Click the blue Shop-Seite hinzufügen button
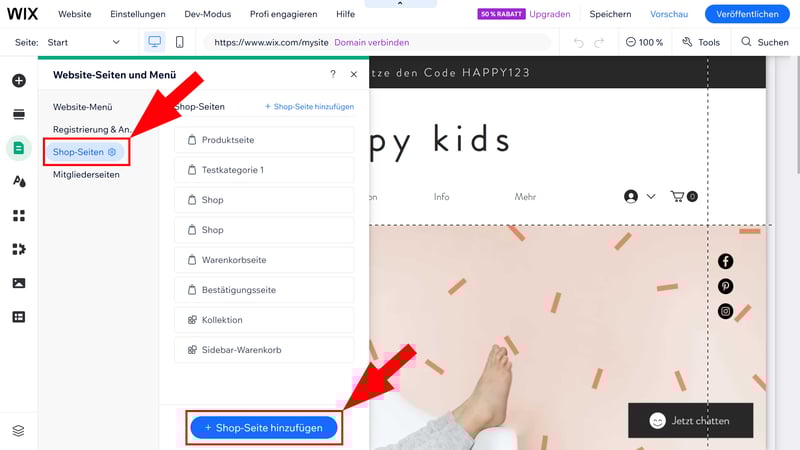 264,428
